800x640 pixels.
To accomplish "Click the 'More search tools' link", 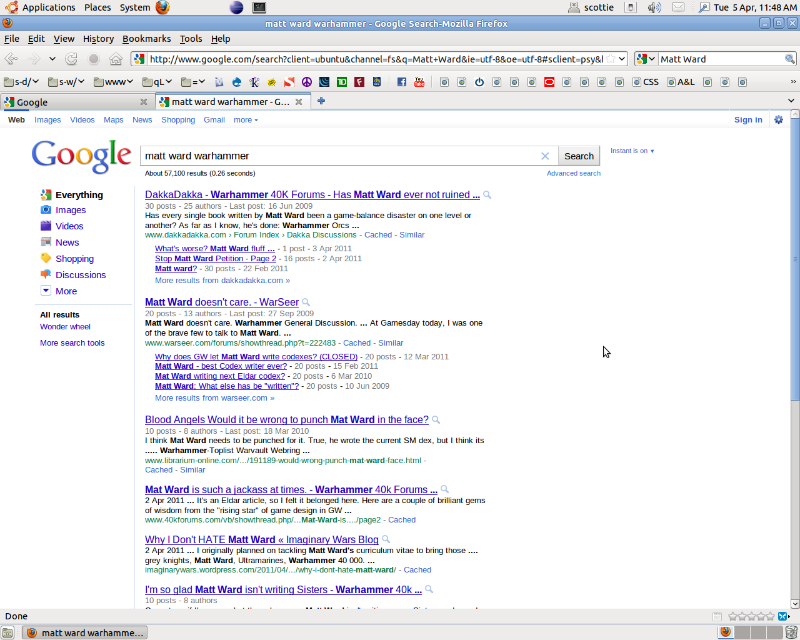I will point(72,343).
